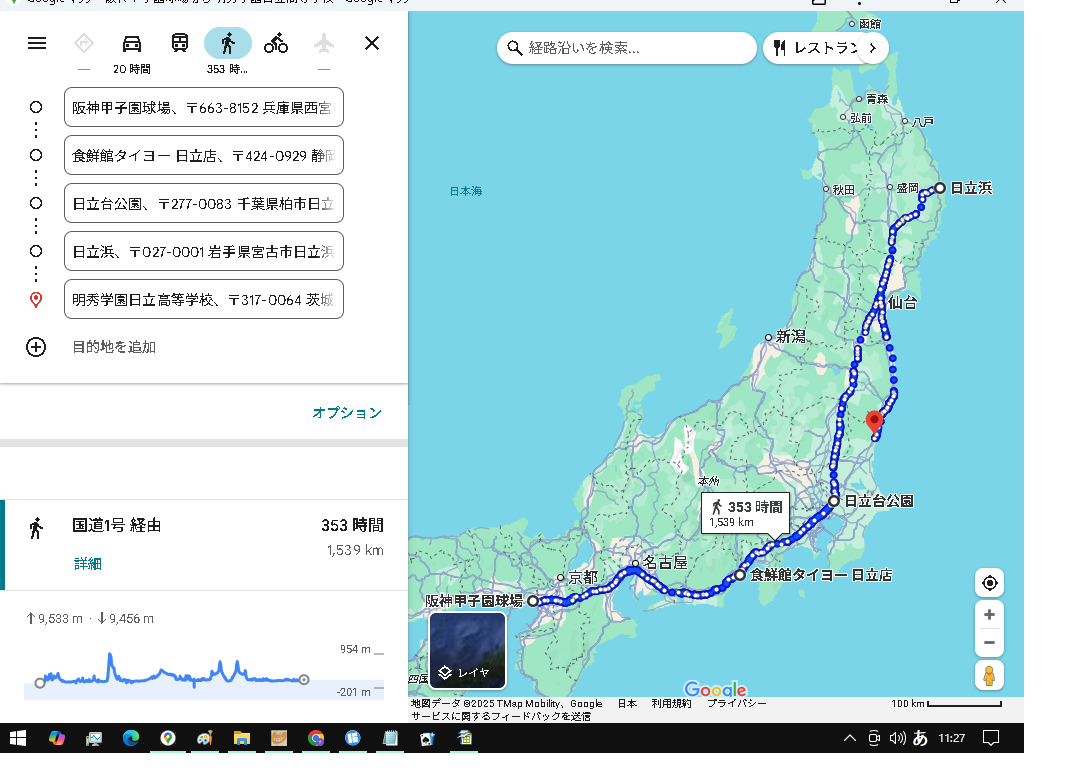Click the Street View pegman
Image resolution: width=1076 pixels, height=781 pixels.
point(990,675)
